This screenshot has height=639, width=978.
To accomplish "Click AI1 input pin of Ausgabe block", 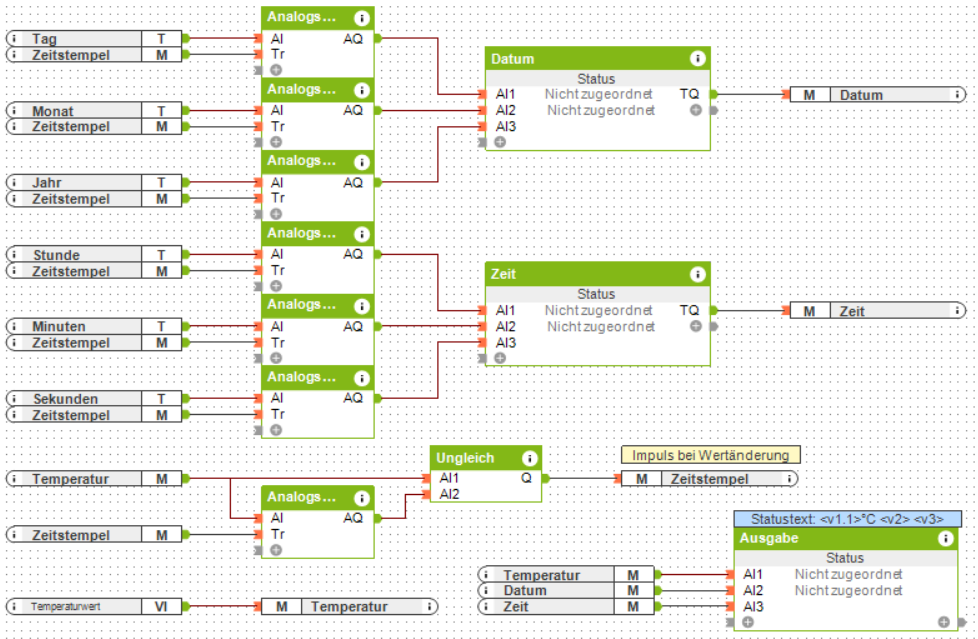I will point(730,574).
